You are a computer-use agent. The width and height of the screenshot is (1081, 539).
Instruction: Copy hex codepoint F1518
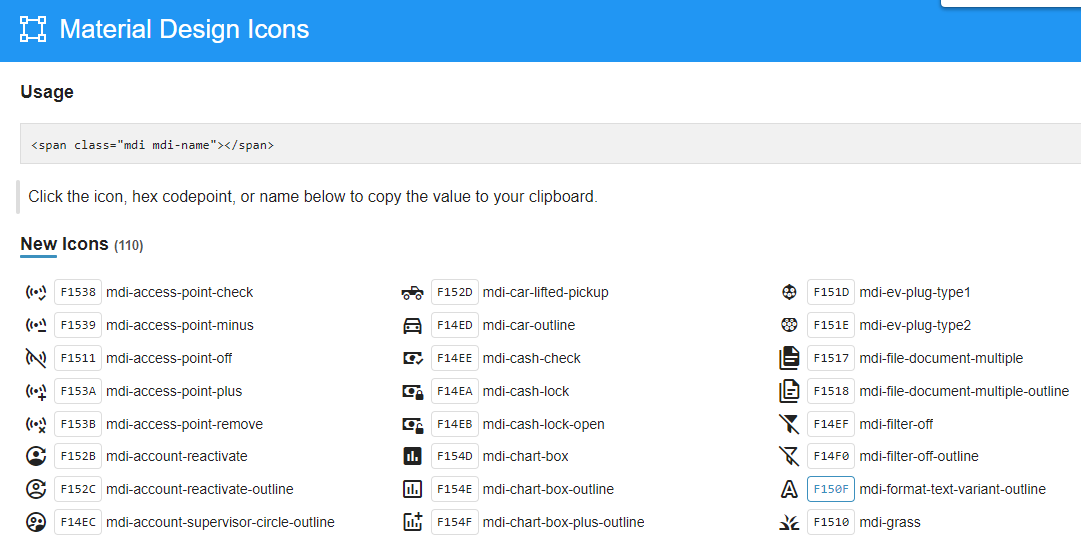(831, 391)
